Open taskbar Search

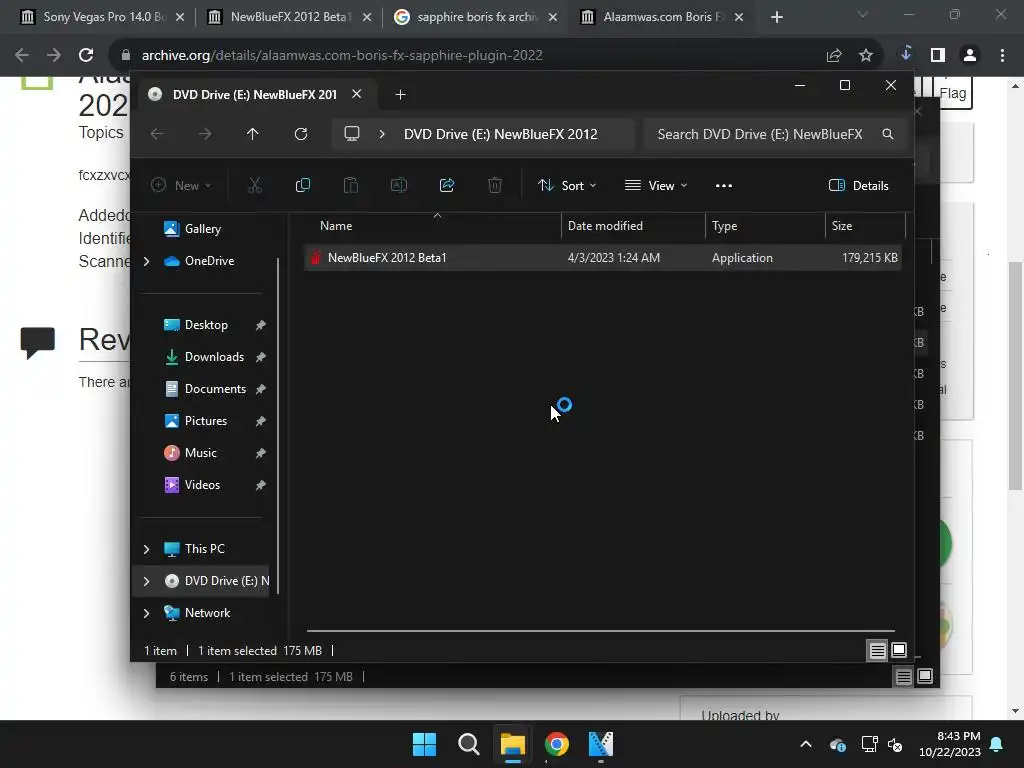[468, 744]
